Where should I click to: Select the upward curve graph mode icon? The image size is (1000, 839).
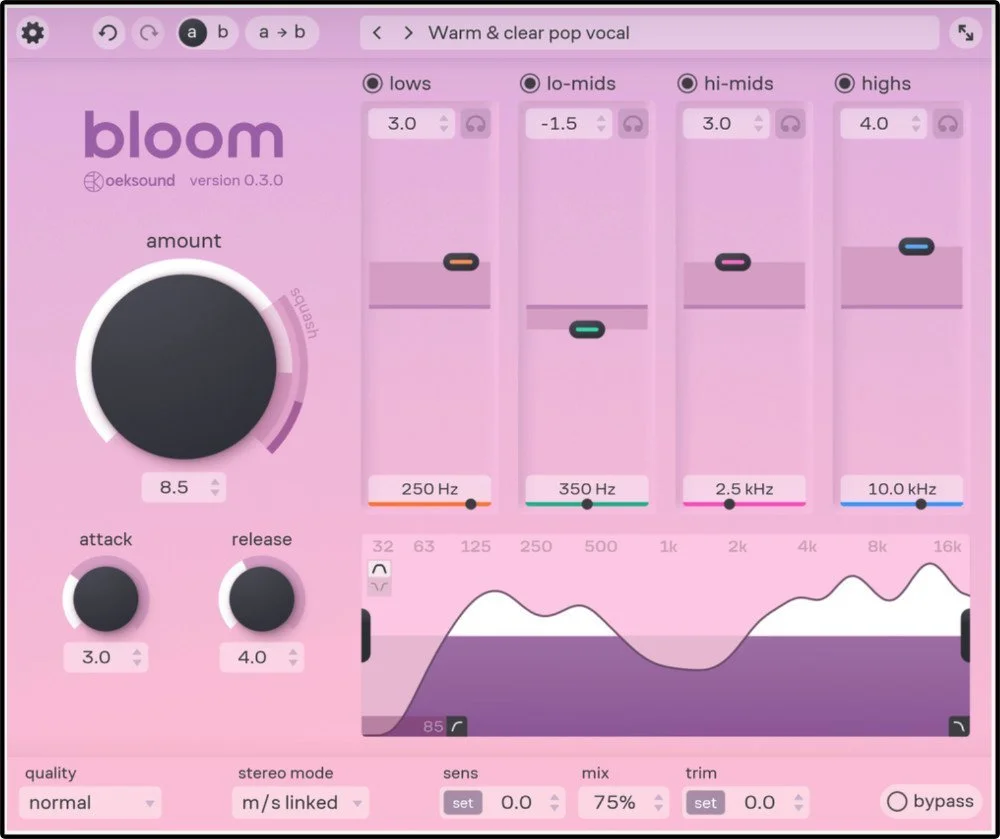point(379,569)
